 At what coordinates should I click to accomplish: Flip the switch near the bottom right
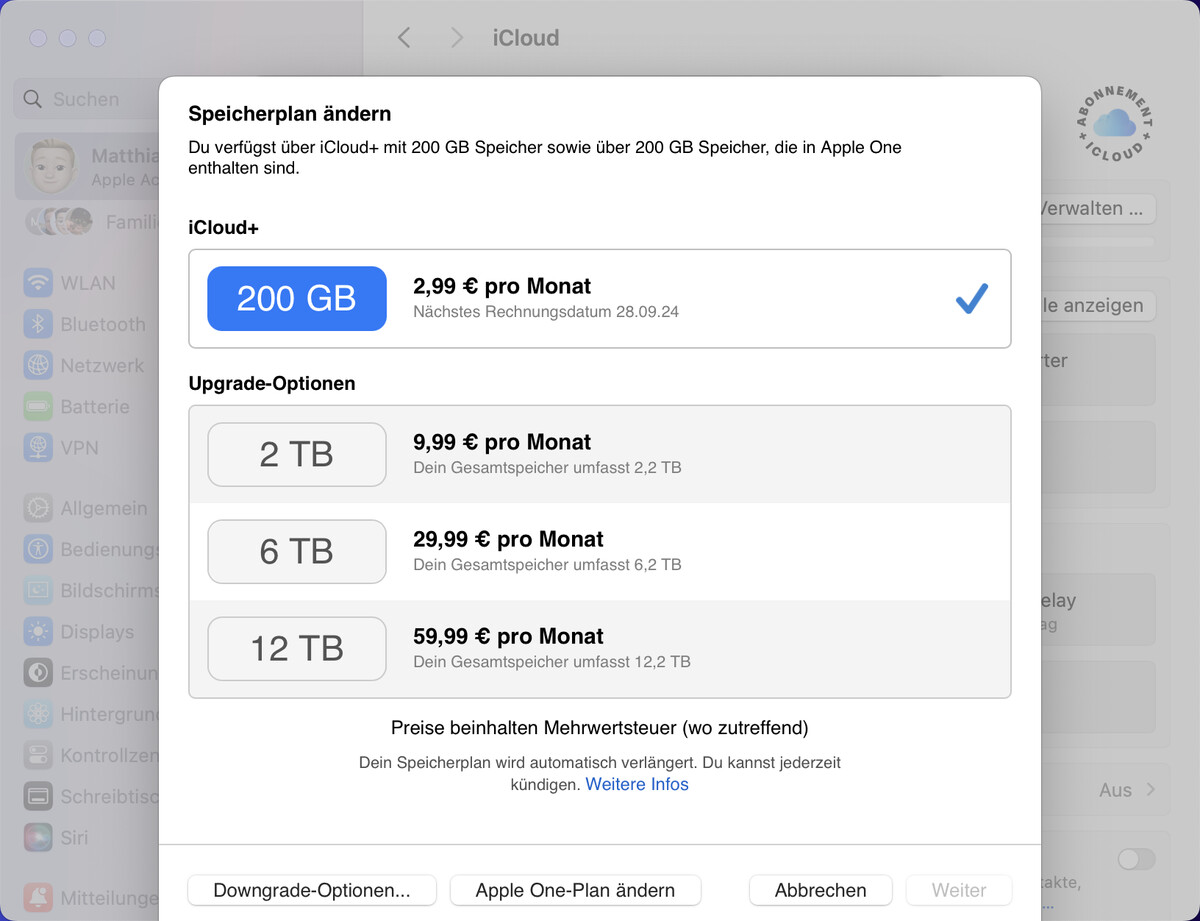pyautogui.click(x=1135, y=859)
